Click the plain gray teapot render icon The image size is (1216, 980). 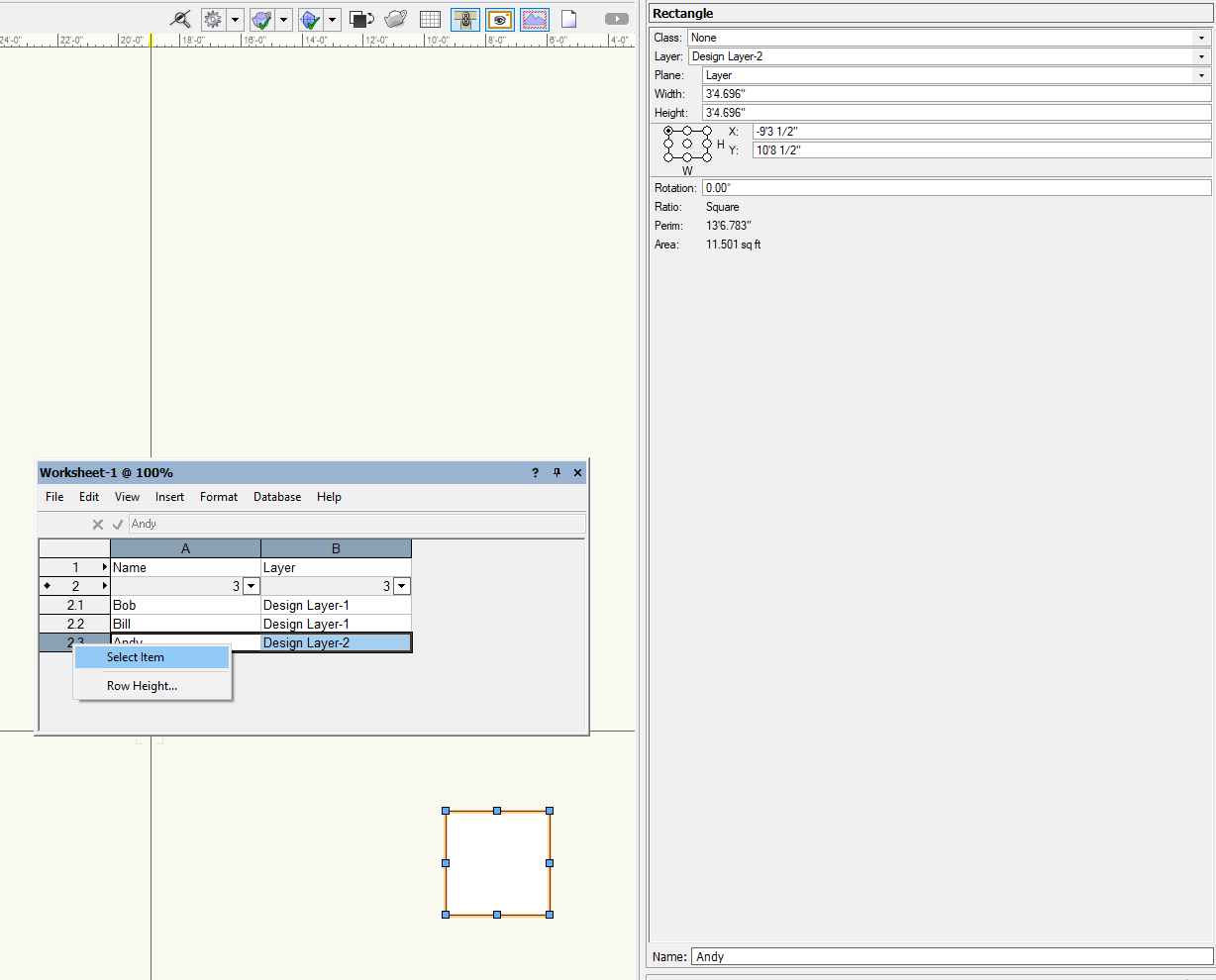pyautogui.click(x=395, y=19)
